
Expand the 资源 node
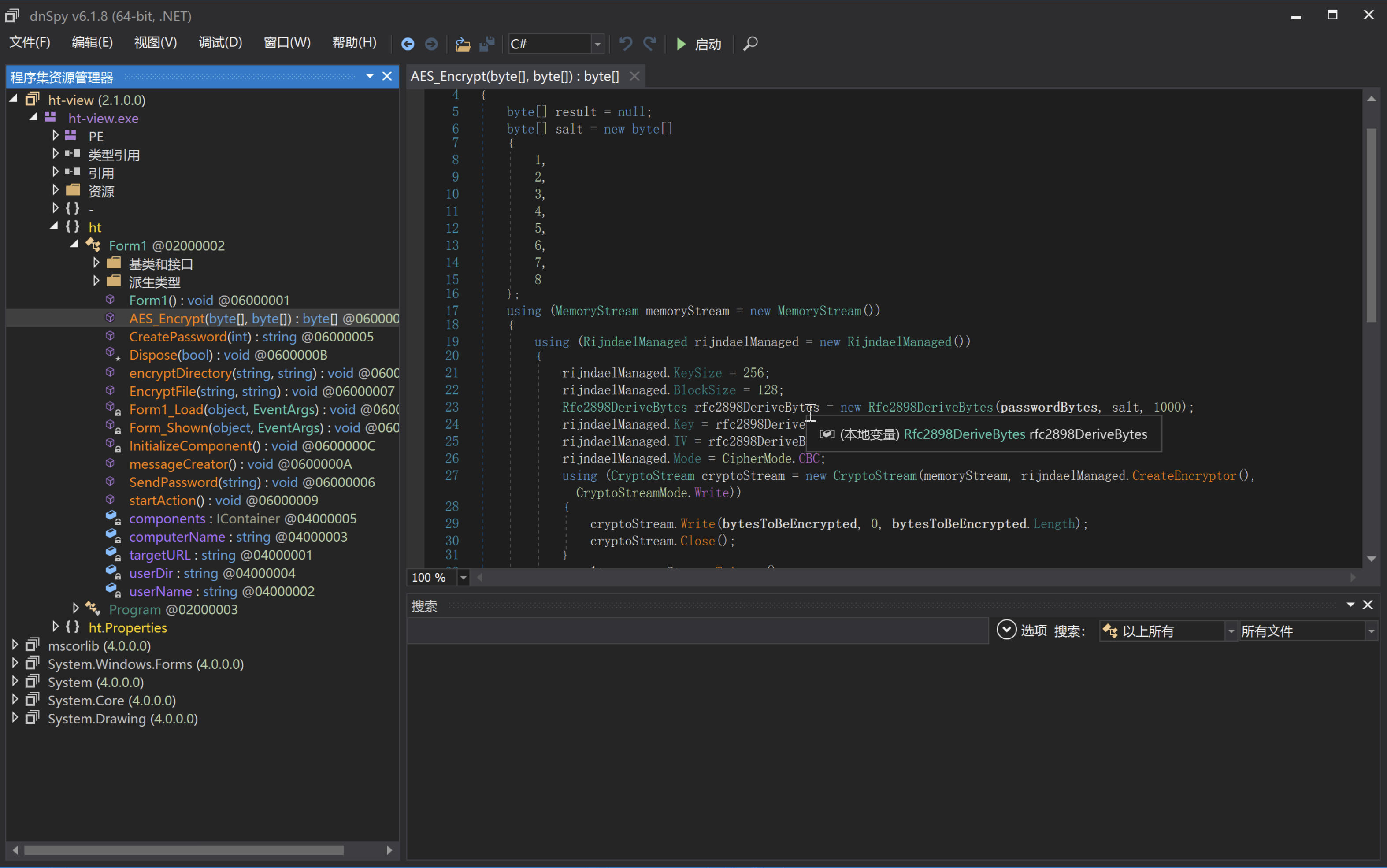click(x=55, y=190)
